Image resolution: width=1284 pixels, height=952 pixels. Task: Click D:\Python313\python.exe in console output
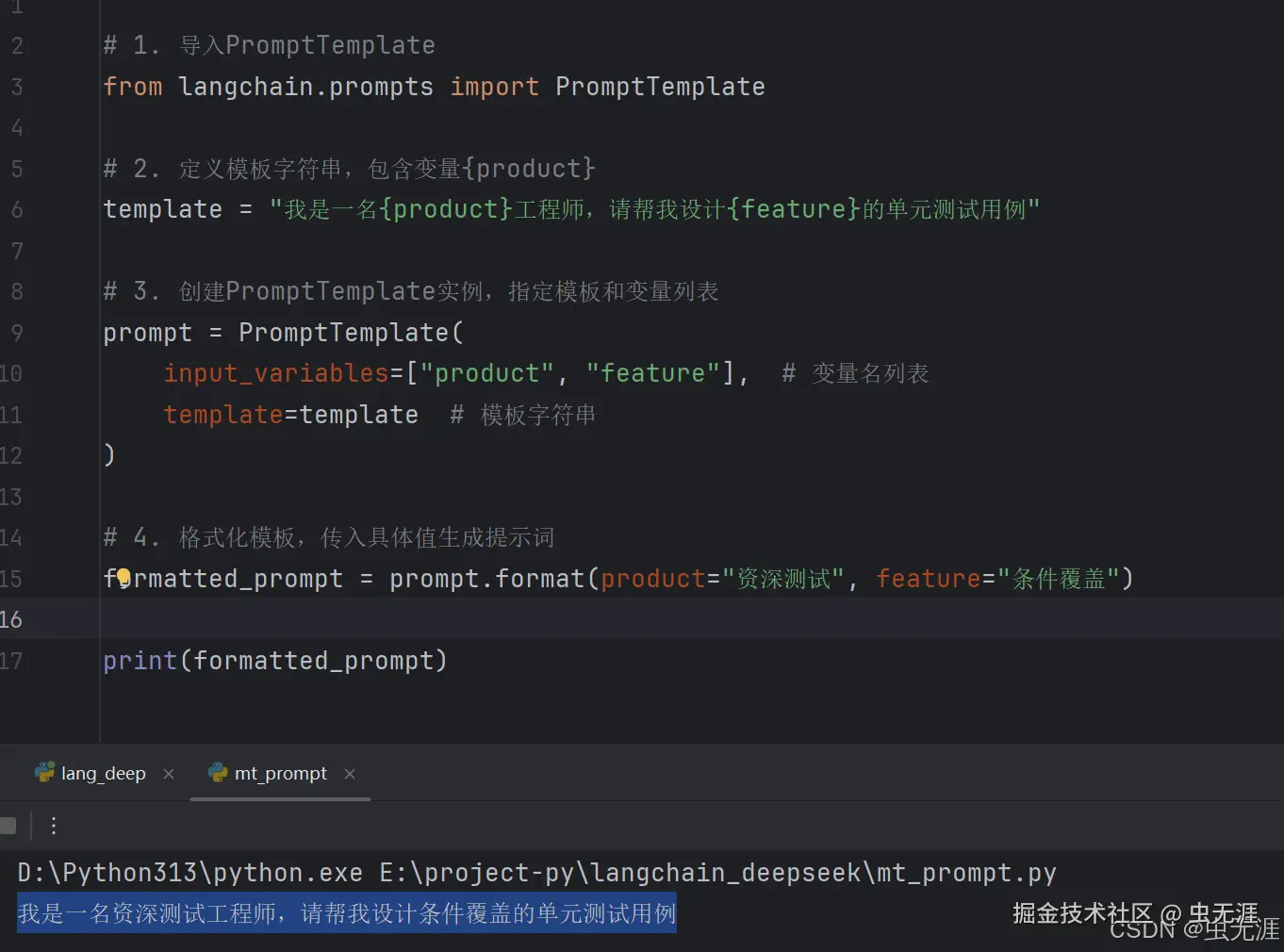click(x=190, y=873)
